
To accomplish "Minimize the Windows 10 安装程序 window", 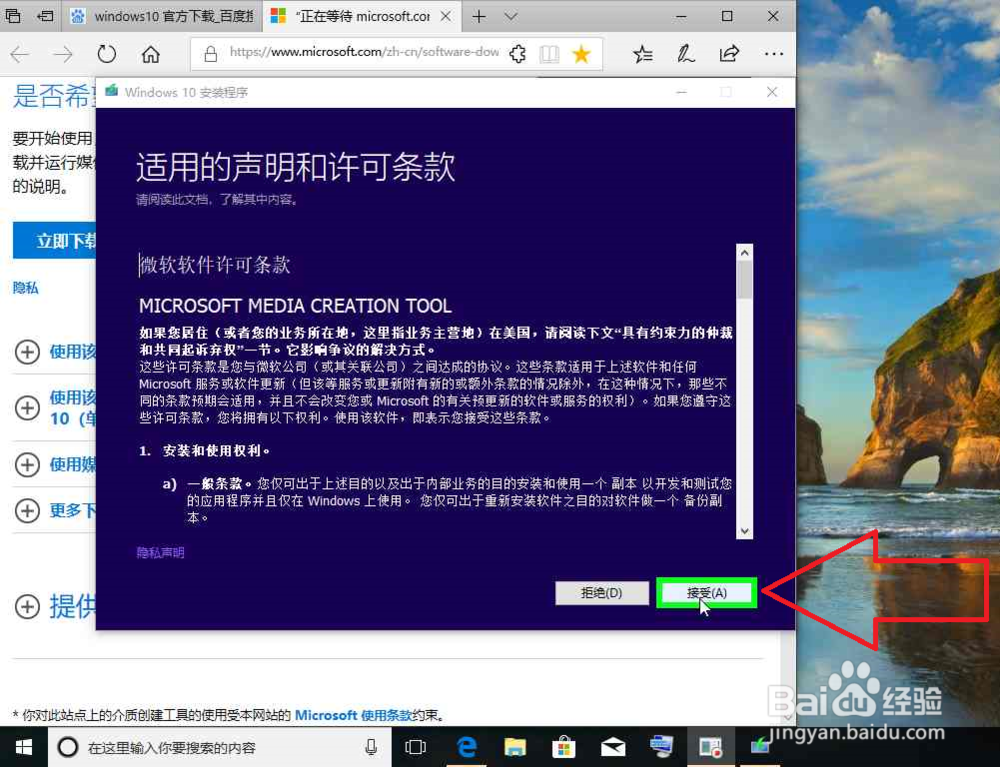I will click(681, 92).
